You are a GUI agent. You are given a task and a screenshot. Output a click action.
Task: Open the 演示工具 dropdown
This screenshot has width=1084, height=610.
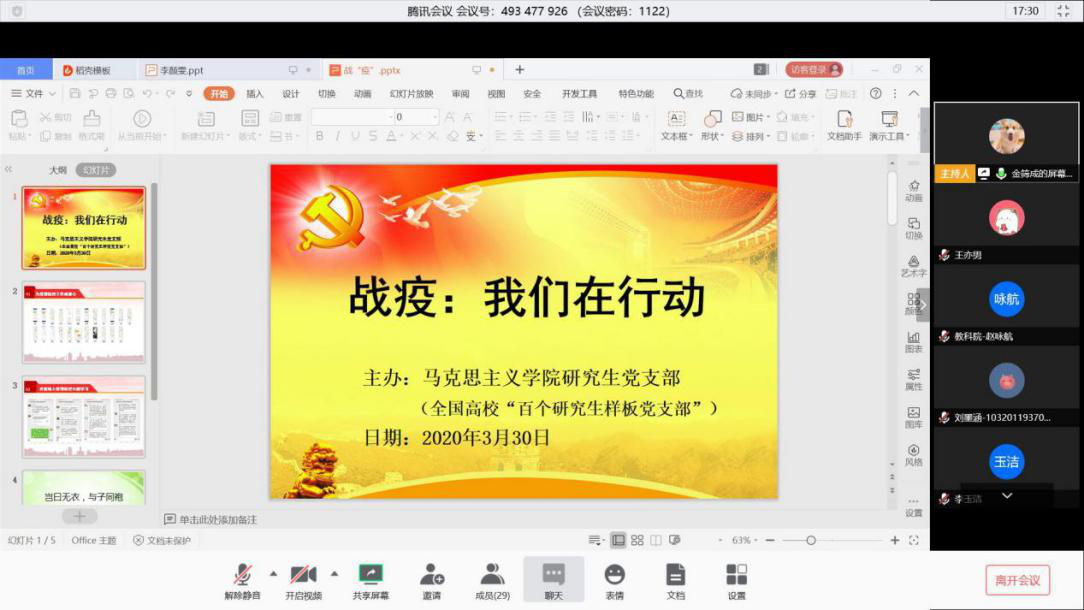890,125
